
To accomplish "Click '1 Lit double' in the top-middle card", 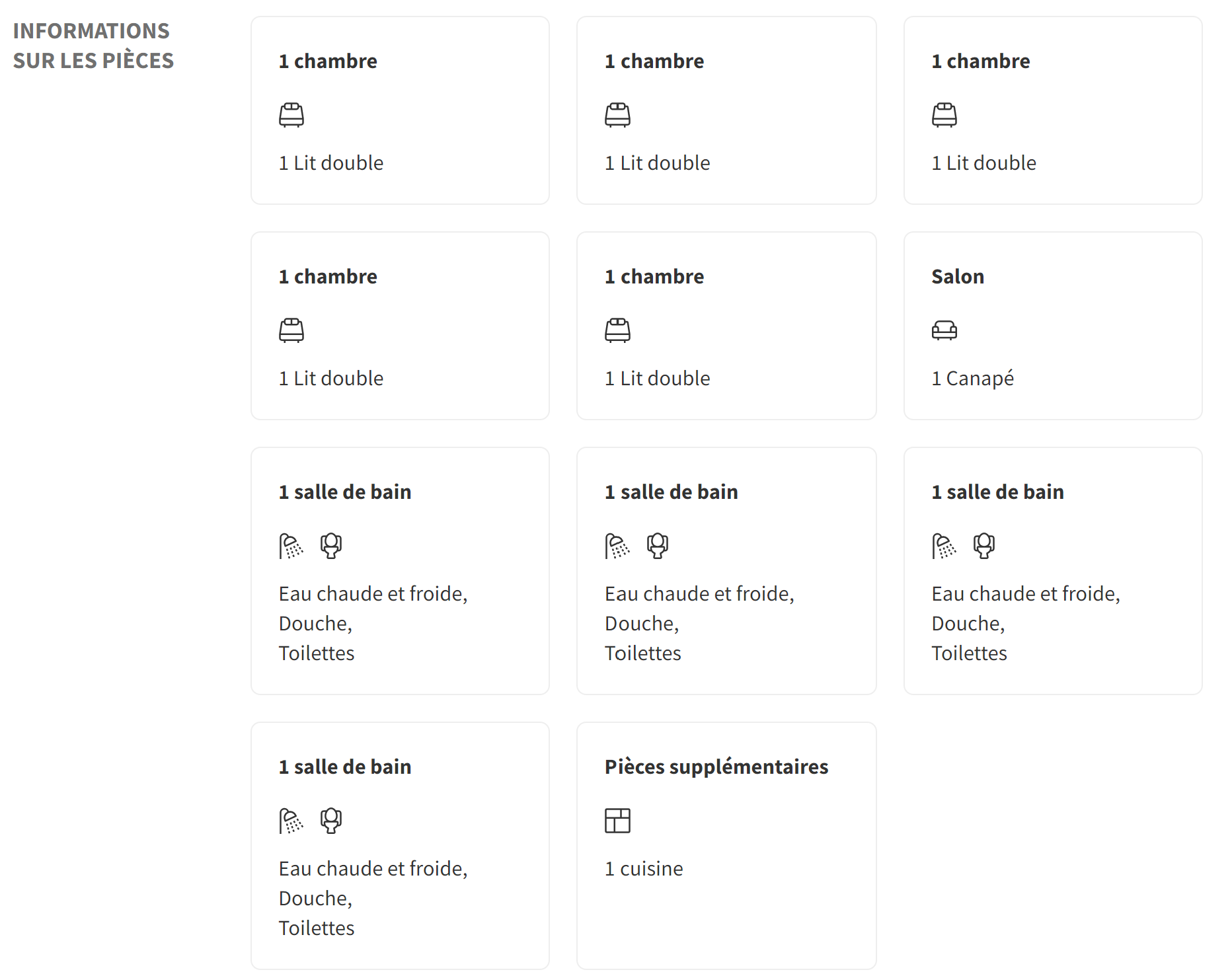I will (x=658, y=163).
